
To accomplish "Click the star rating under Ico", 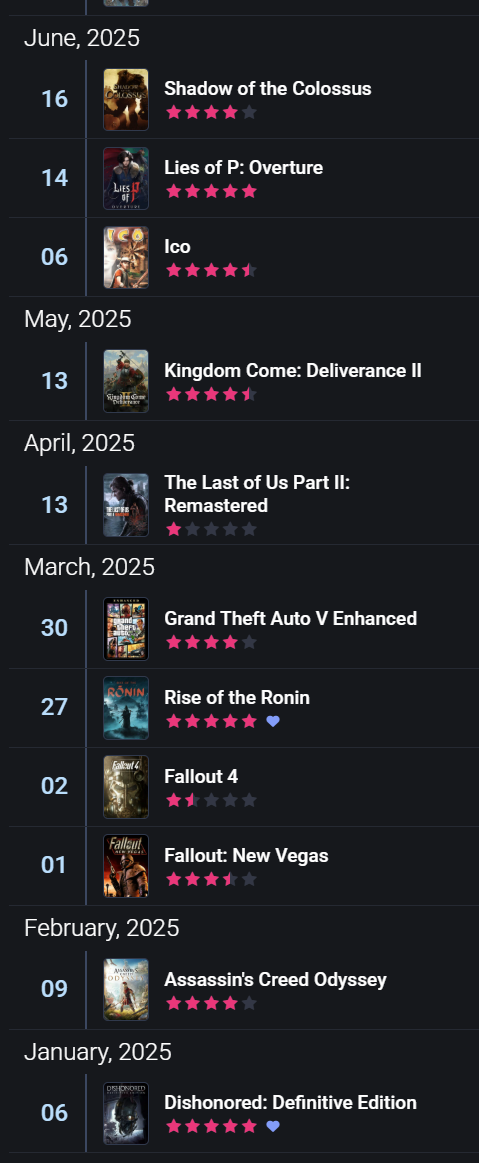I will point(211,270).
